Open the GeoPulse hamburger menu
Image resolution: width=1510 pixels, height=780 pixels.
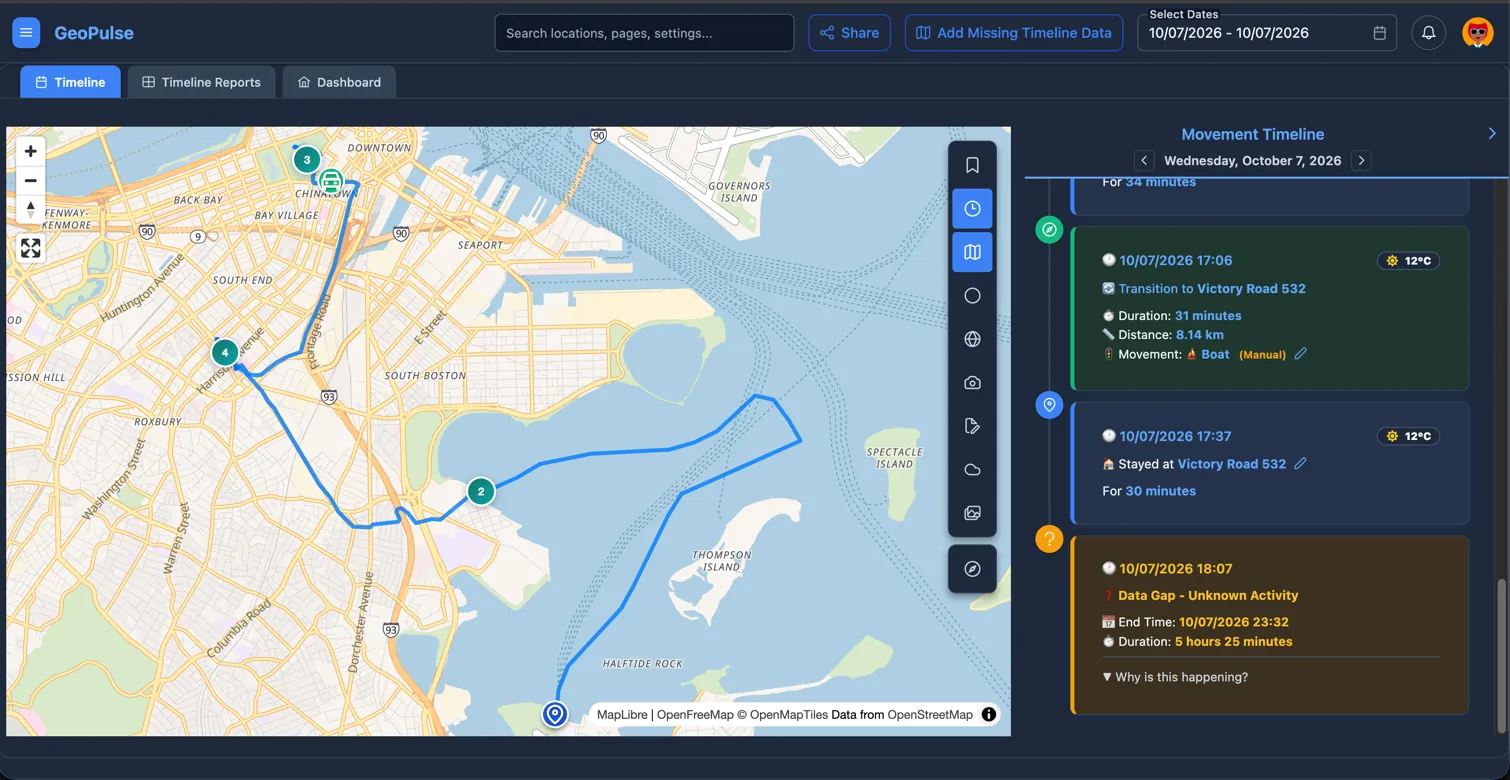point(26,33)
